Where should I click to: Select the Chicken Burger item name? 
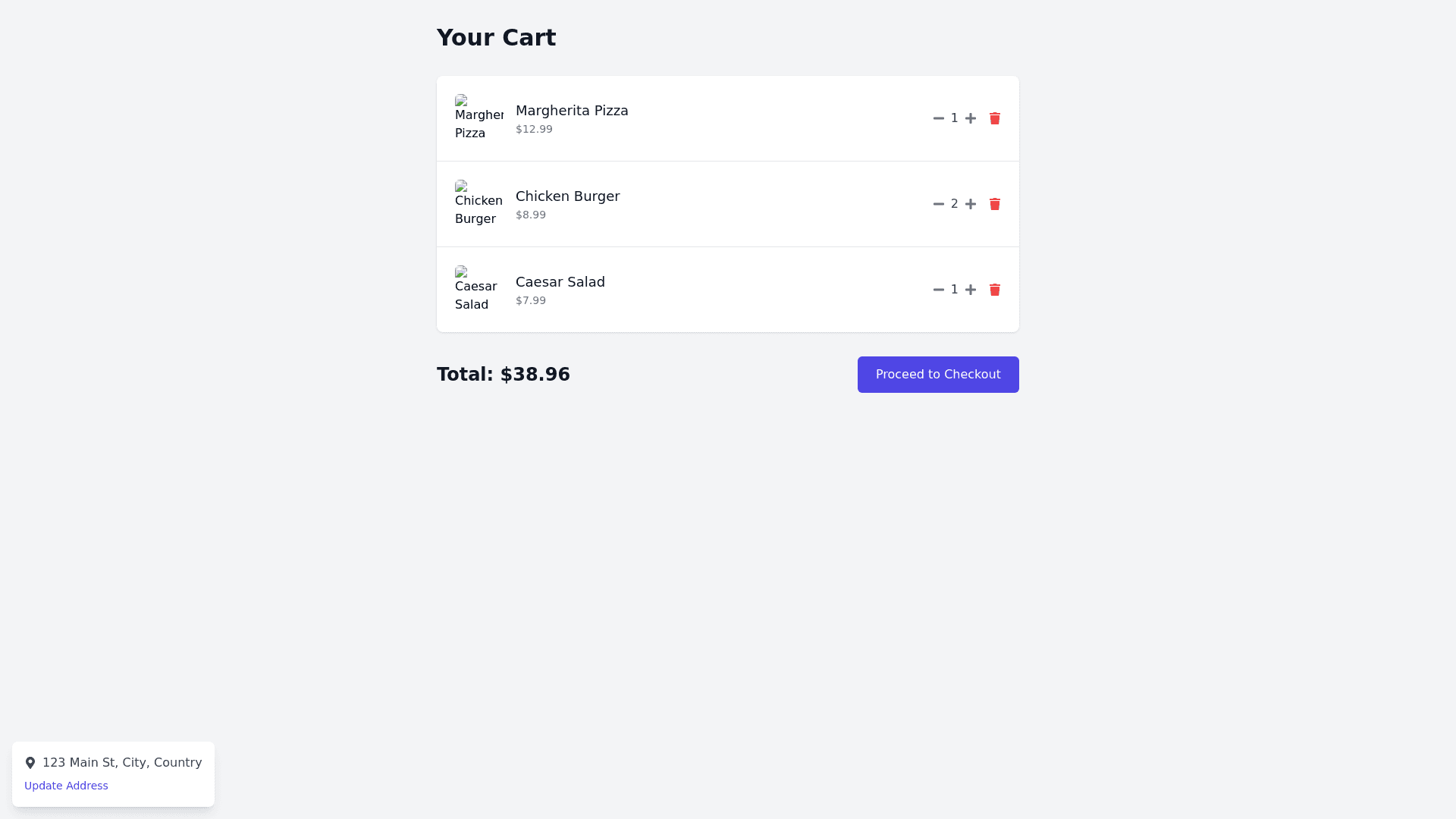point(567,196)
